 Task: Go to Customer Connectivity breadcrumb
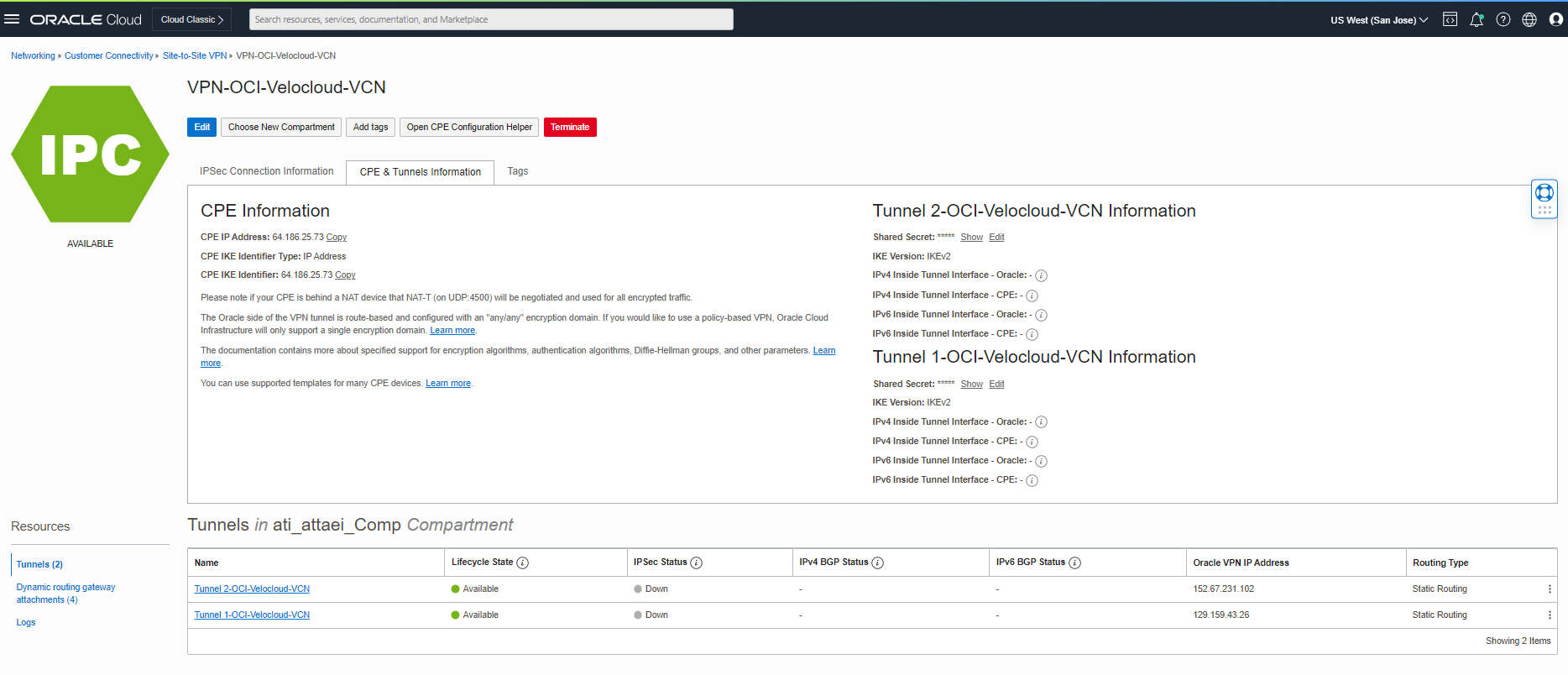point(109,55)
